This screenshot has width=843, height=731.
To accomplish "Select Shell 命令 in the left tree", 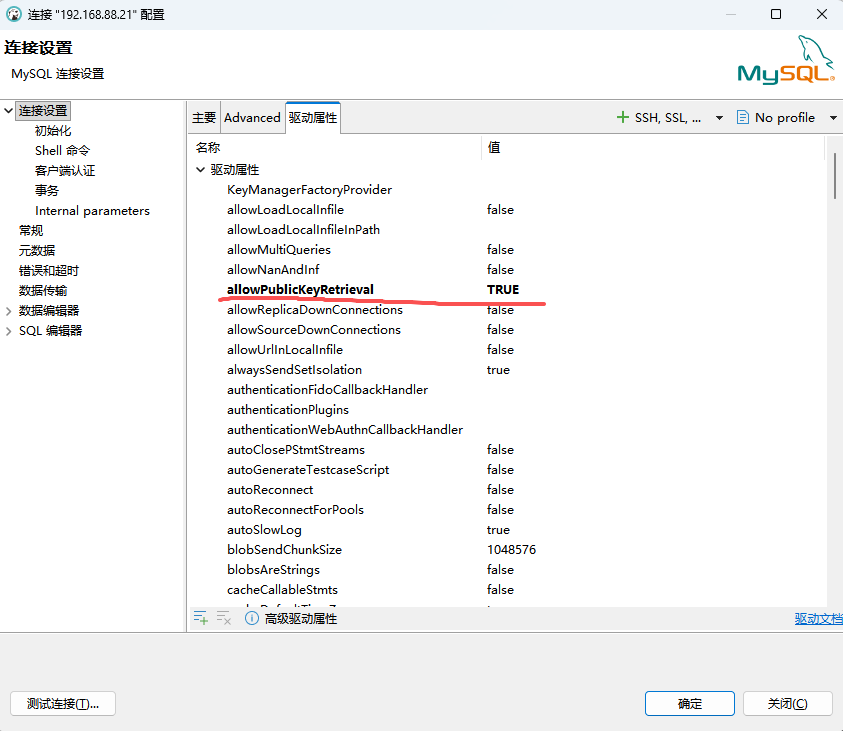I will point(62,151).
